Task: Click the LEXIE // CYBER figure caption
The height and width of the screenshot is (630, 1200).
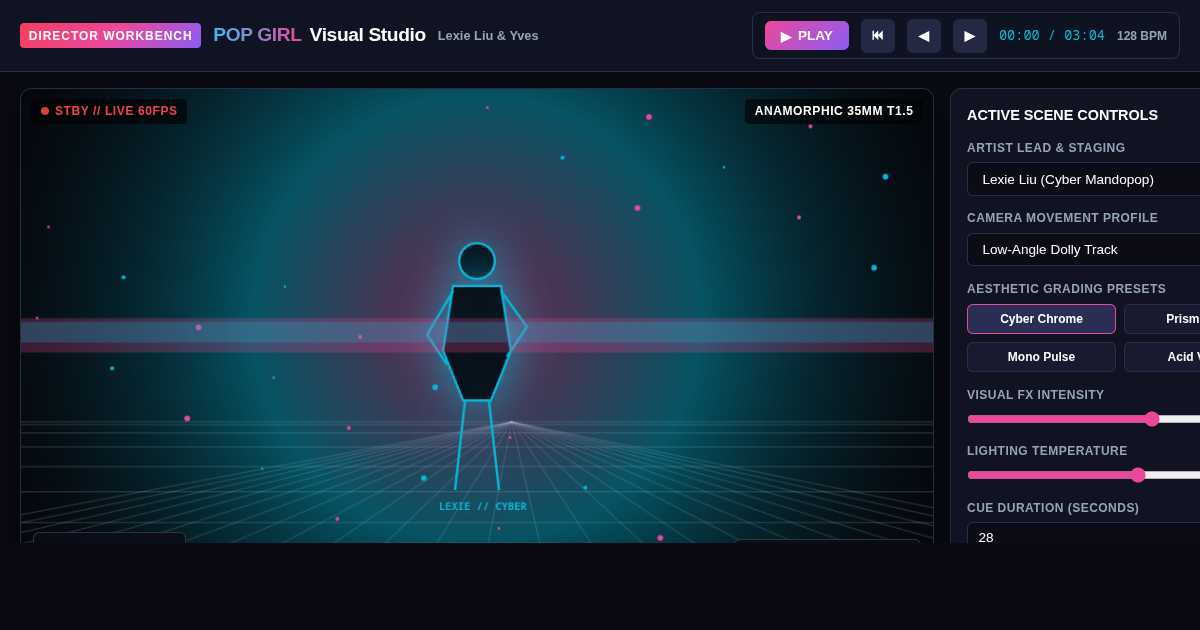Action: 483,507
